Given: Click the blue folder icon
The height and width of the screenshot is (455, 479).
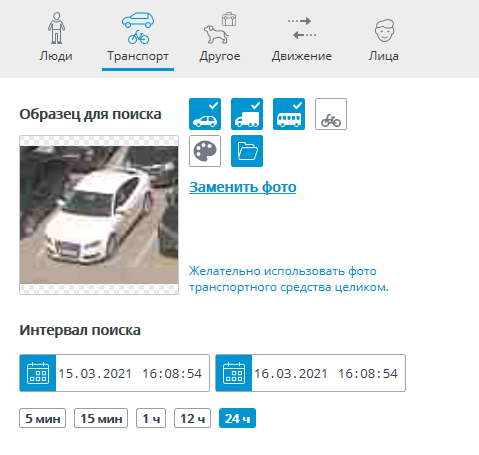Looking at the screenshot, I should click(x=247, y=151).
